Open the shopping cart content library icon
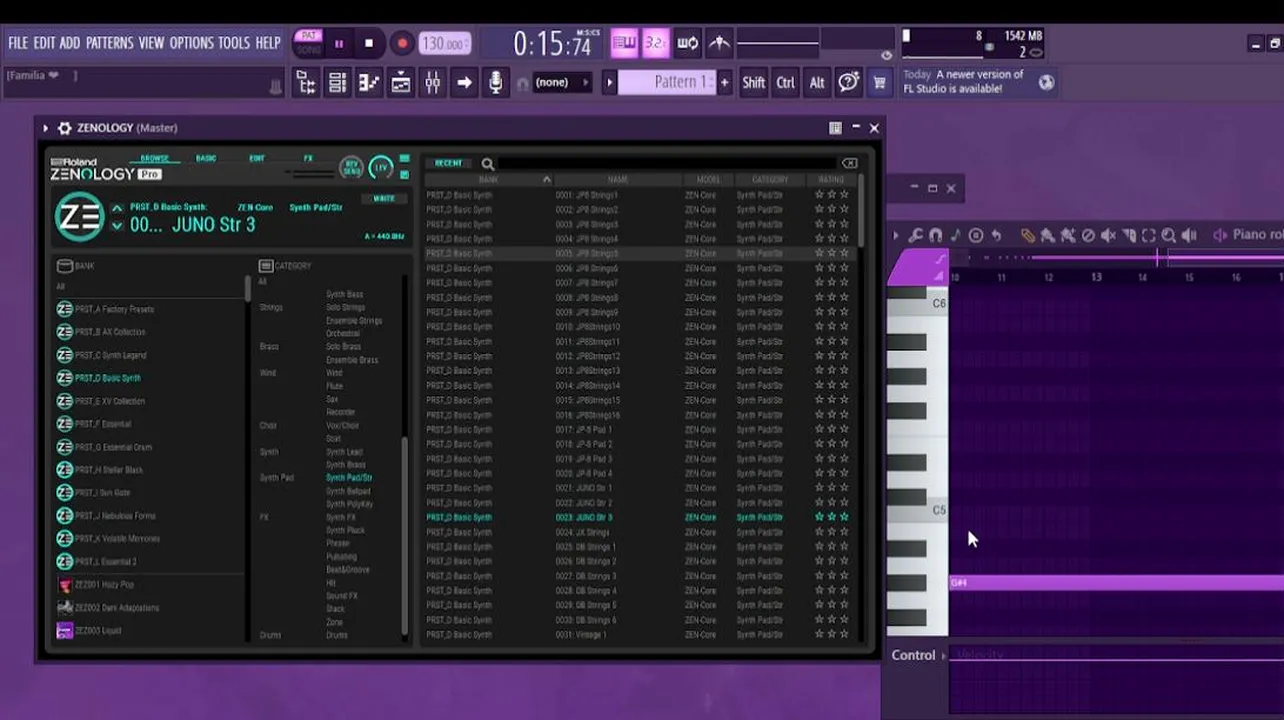 (x=879, y=83)
